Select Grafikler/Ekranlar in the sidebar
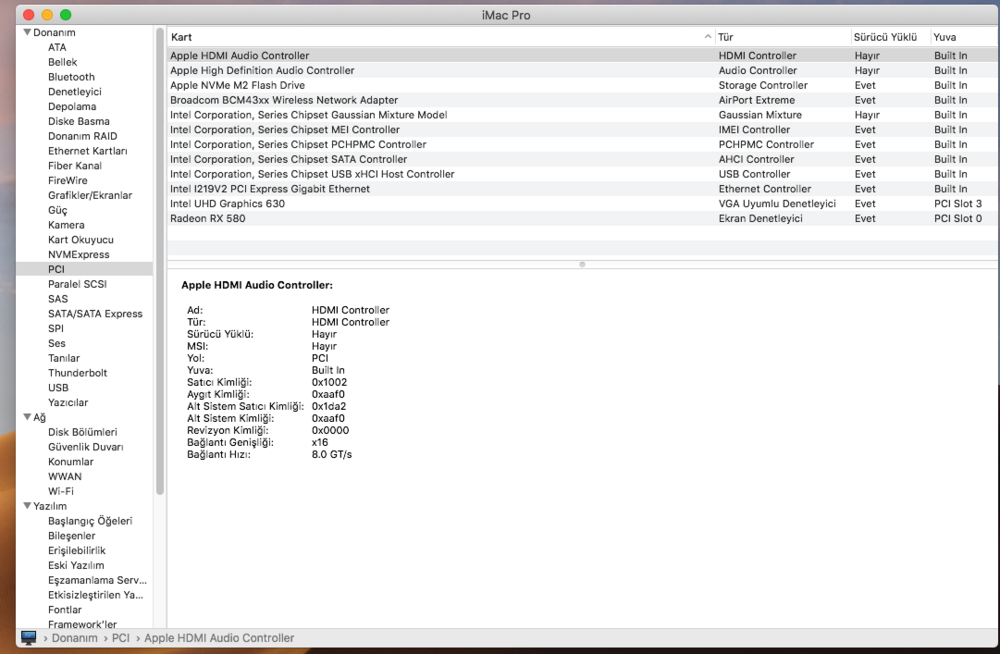This screenshot has height=654, width=1000. pyautogui.click(x=90, y=196)
